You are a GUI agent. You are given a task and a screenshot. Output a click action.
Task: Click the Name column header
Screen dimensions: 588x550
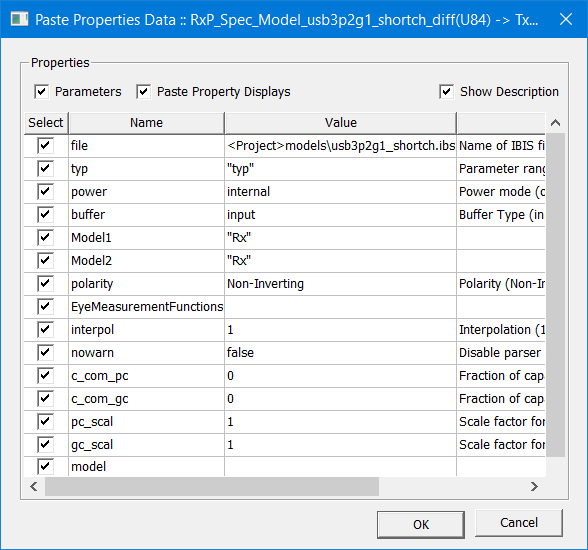pyautogui.click(x=147, y=123)
